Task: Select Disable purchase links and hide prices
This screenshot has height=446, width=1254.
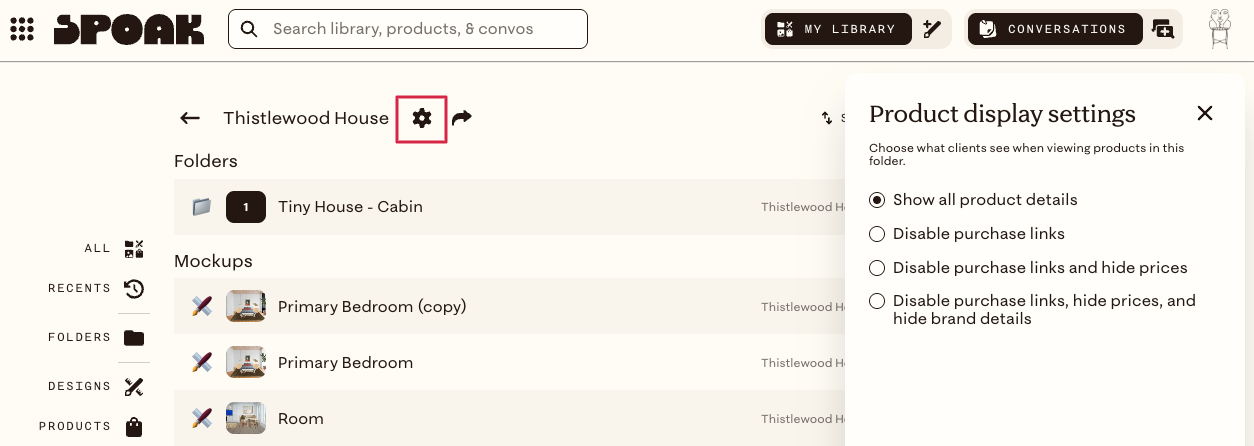Action: click(1029, 268)
